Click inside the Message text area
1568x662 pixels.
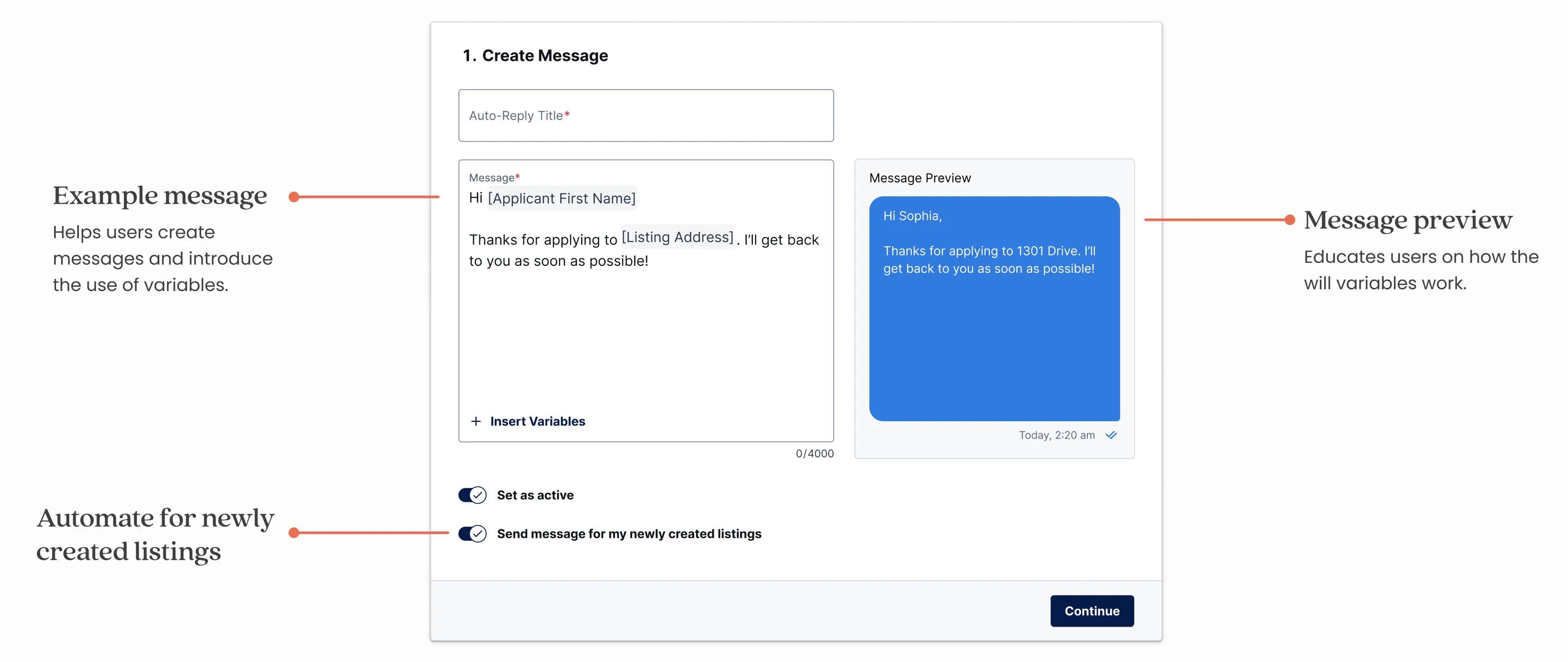[645, 341]
